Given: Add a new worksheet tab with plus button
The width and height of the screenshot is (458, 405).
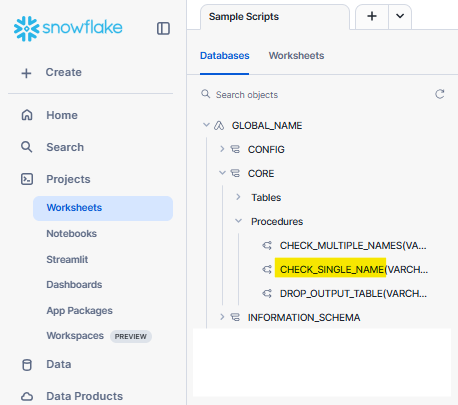Looking at the screenshot, I should (x=372, y=16).
